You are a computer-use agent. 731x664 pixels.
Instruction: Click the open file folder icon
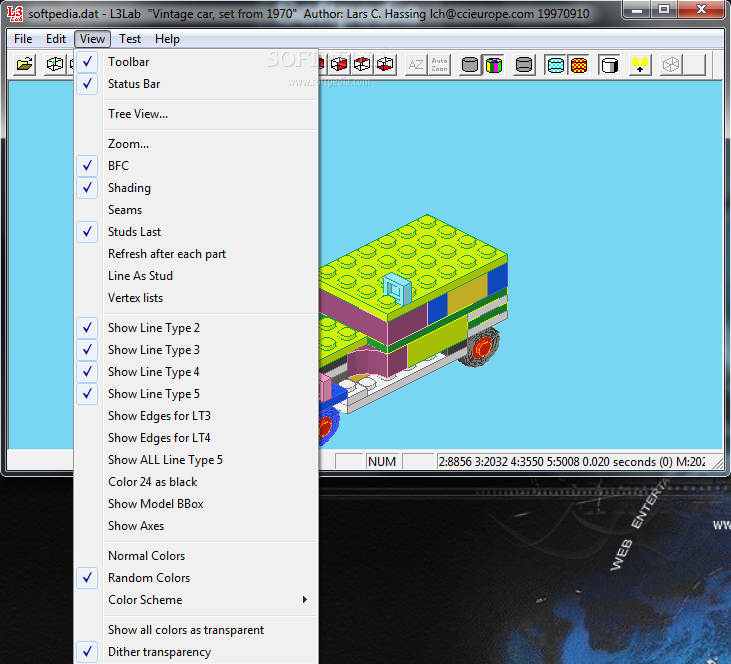pos(24,64)
